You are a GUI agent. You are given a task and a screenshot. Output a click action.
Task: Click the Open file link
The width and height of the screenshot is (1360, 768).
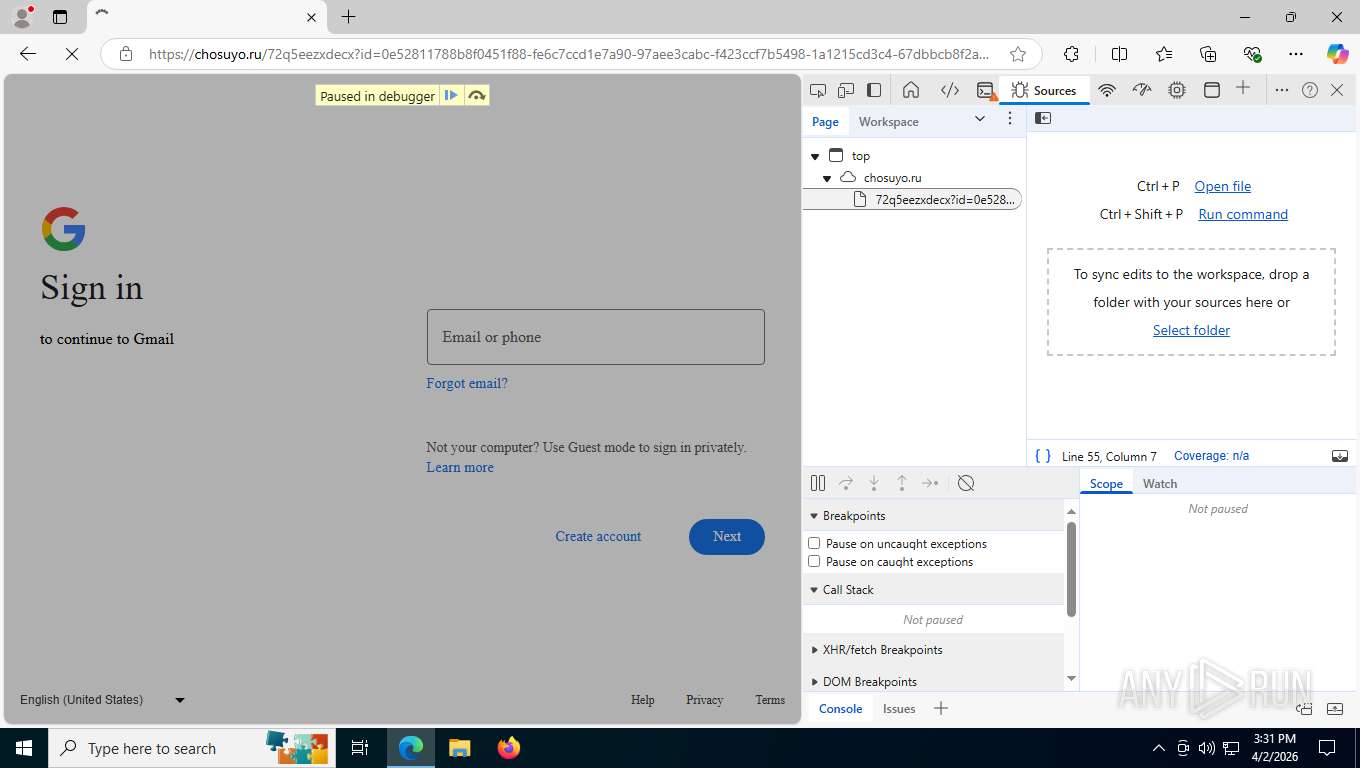click(x=1222, y=186)
